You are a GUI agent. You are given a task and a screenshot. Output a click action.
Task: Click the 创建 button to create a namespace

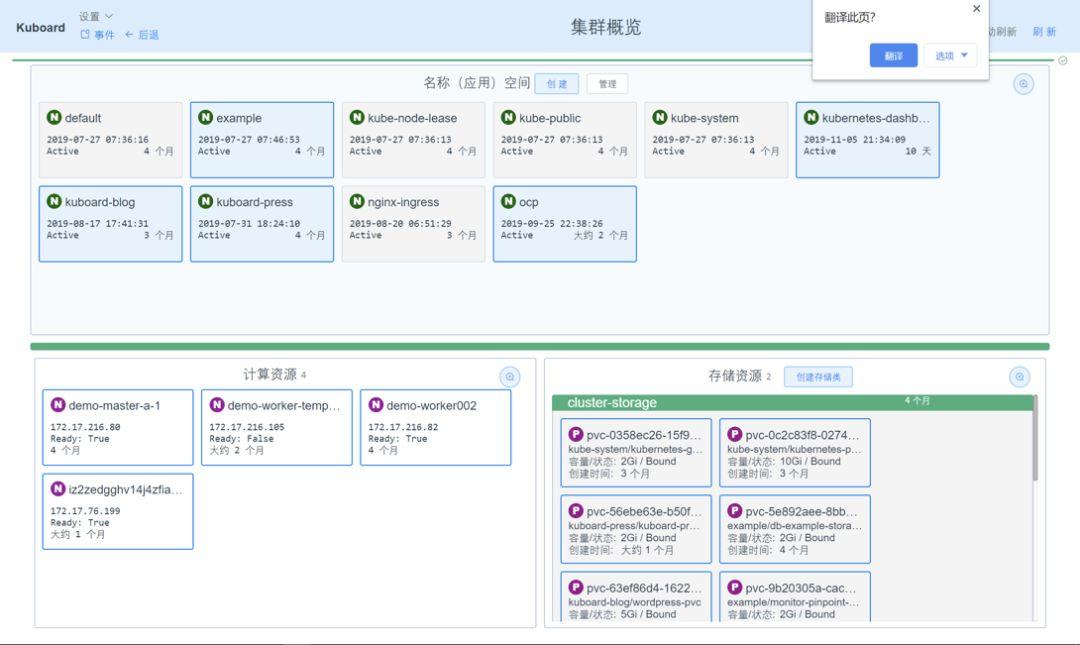(x=554, y=84)
